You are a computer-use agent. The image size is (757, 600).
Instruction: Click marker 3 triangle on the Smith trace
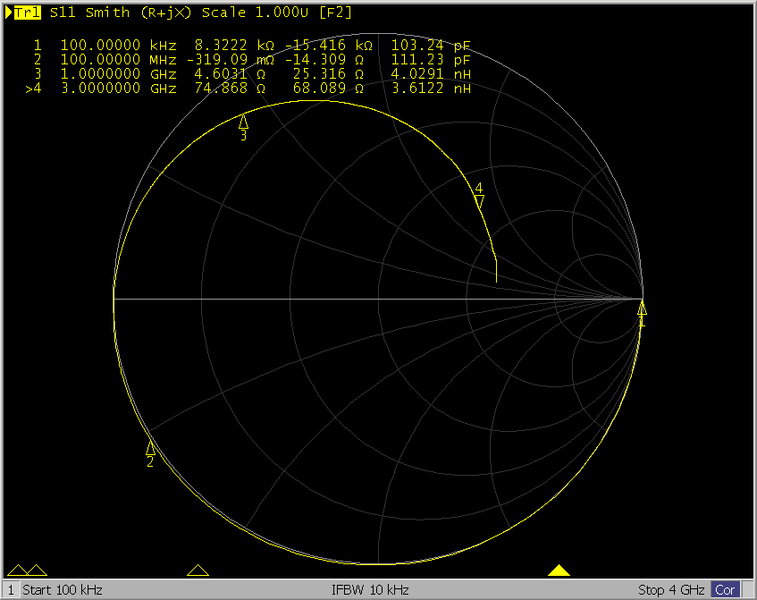tap(243, 121)
